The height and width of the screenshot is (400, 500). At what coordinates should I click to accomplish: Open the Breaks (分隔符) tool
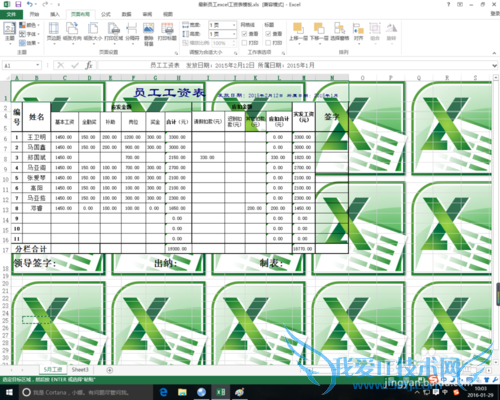[x=132, y=33]
